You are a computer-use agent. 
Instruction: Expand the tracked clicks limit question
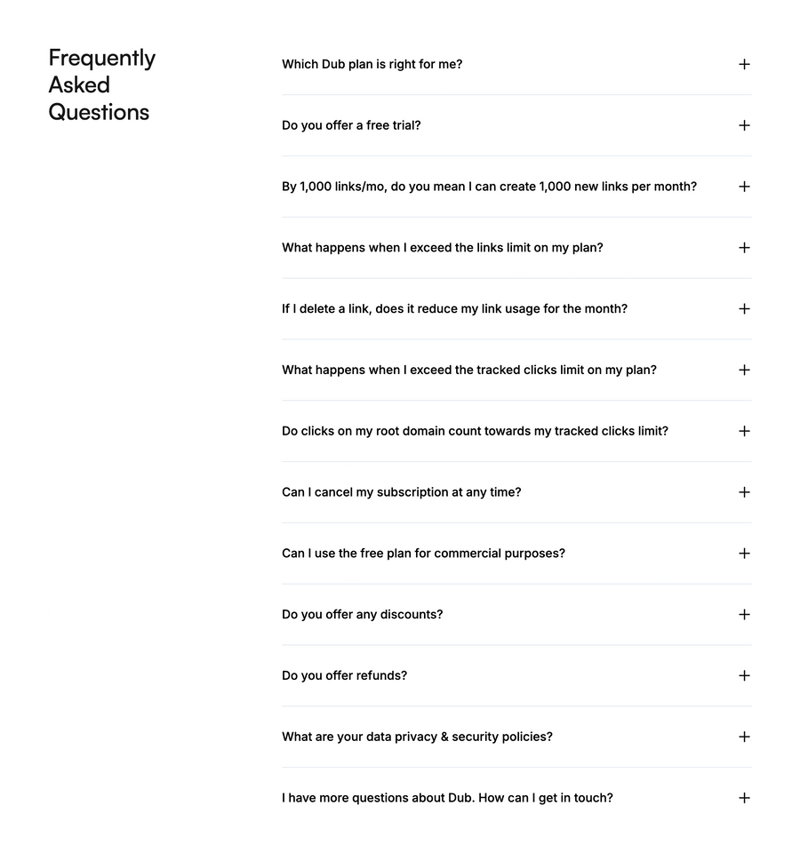click(x=517, y=370)
